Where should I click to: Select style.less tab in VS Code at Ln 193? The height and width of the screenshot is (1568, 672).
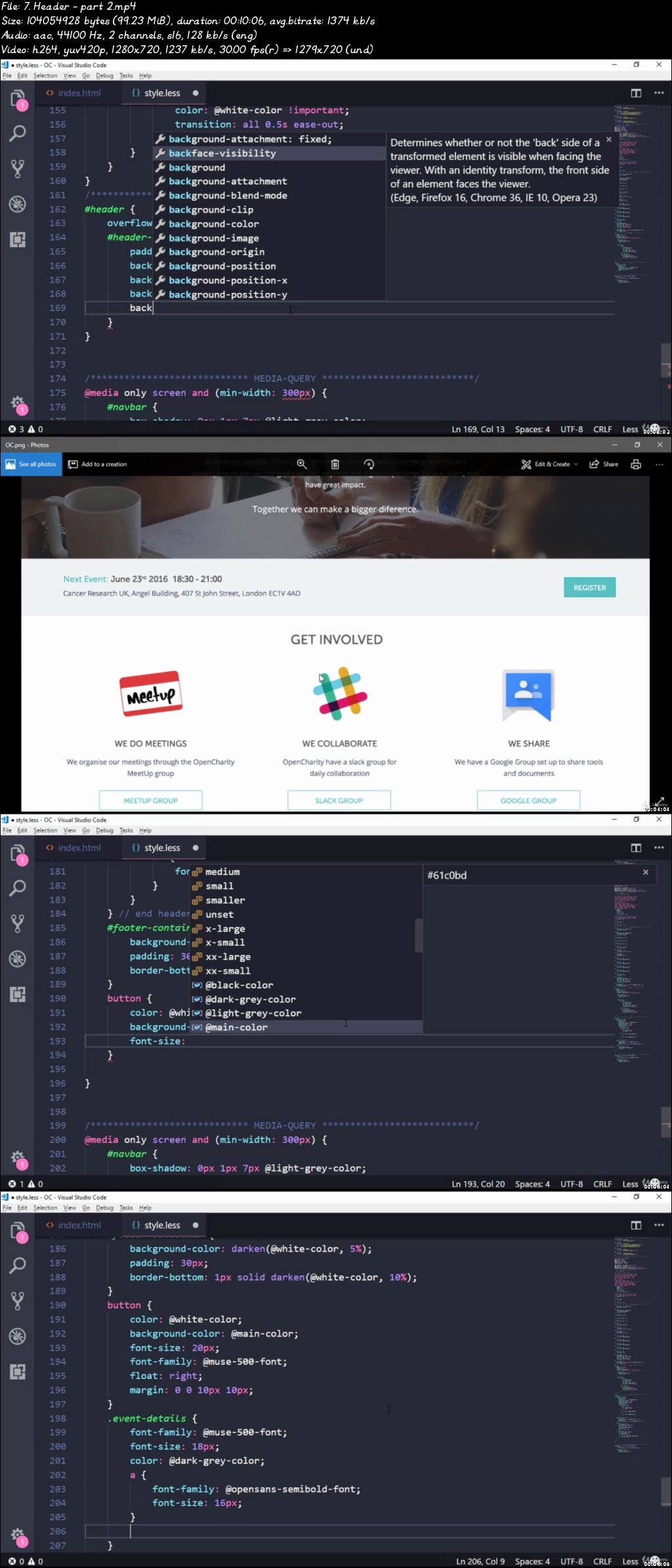click(163, 848)
